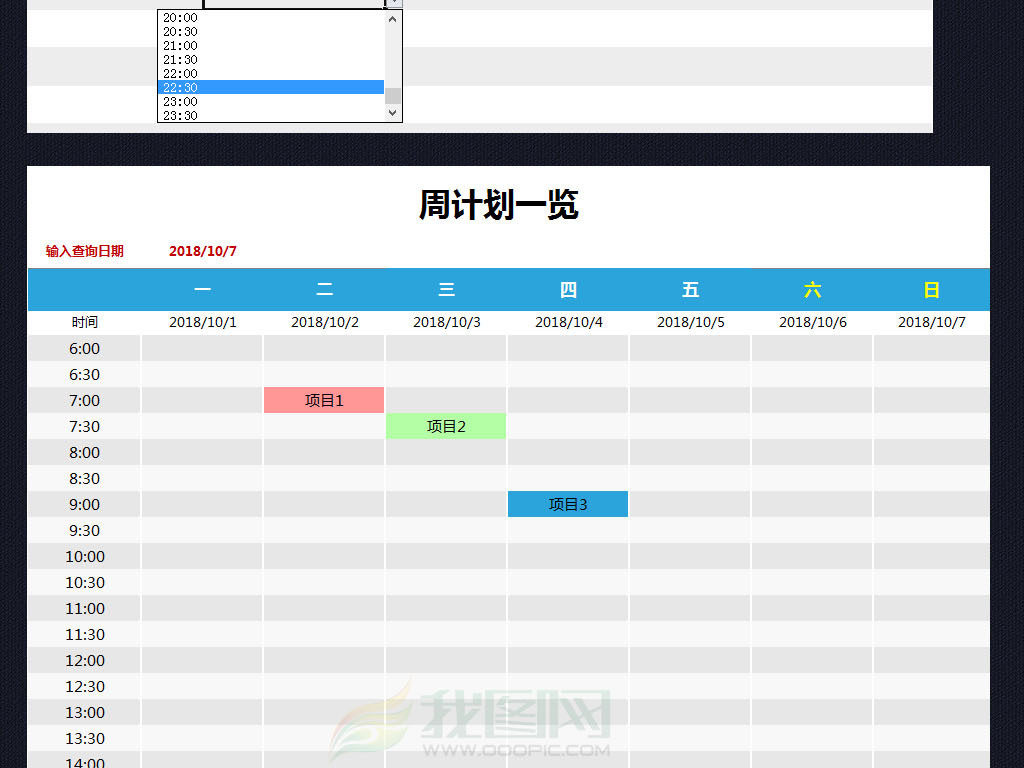Click the 项目1 pink project block
This screenshot has height=768, width=1024.
(x=324, y=400)
